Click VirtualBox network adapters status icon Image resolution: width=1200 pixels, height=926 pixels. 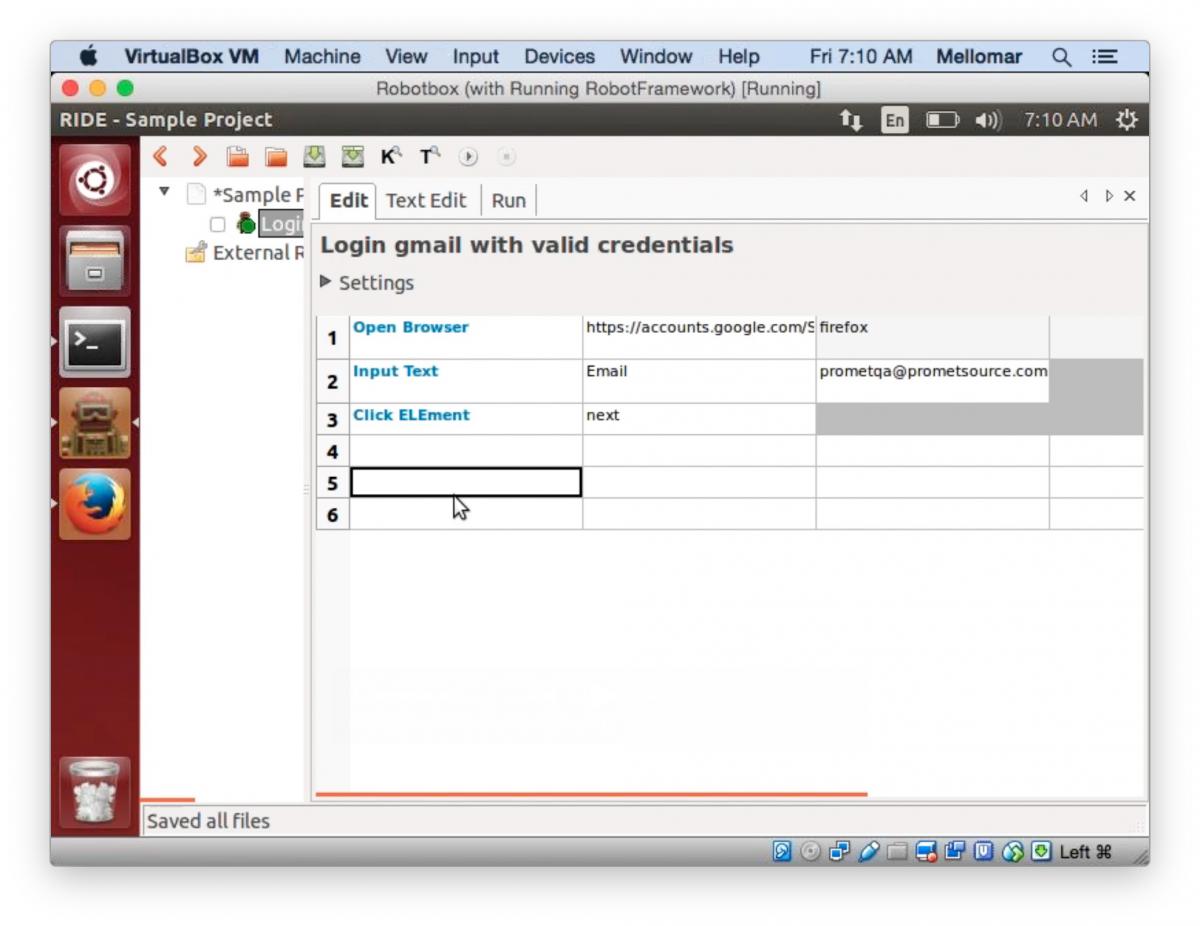840,851
